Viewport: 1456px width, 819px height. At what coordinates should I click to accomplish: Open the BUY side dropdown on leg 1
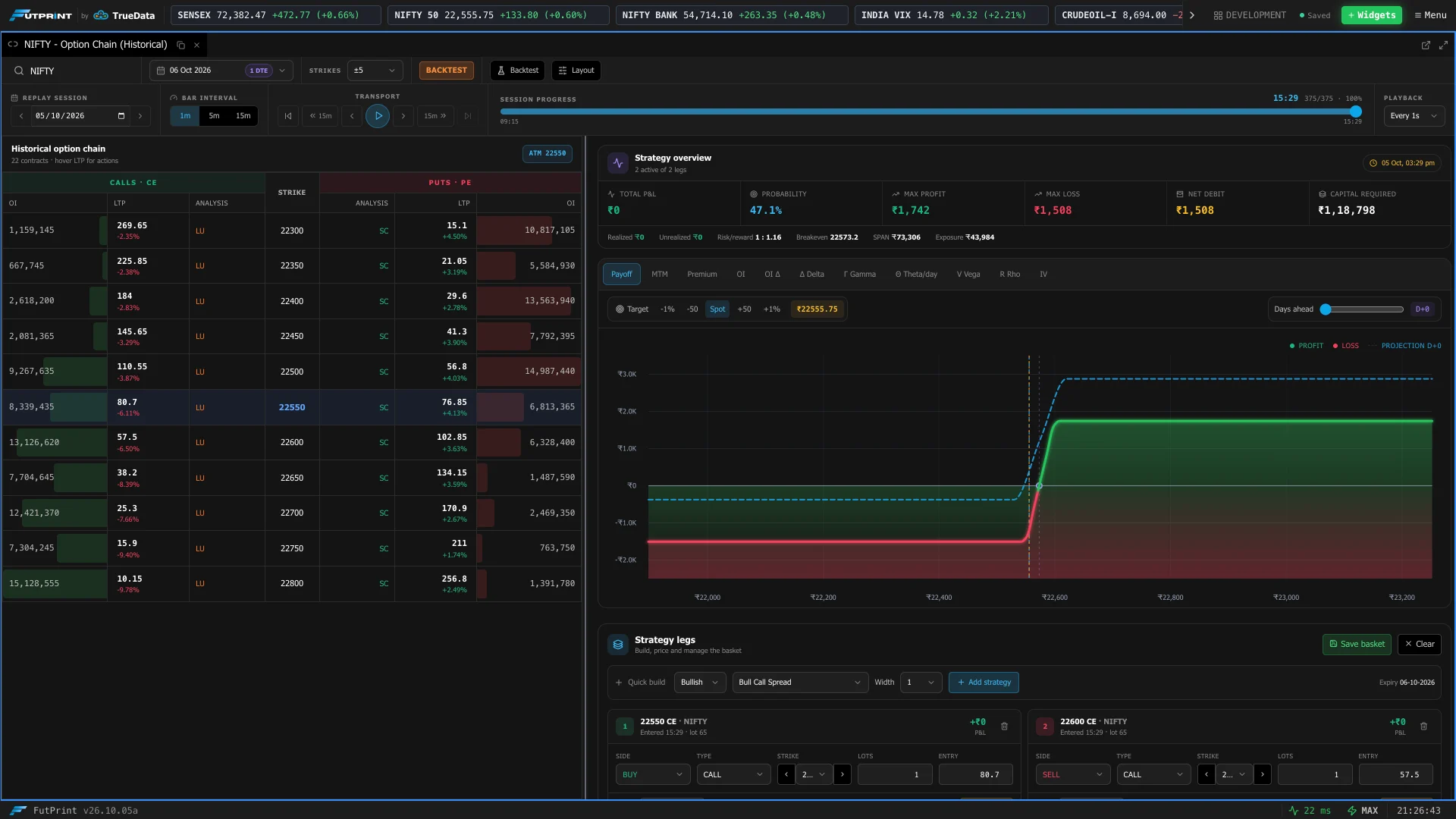pyautogui.click(x=652, y=774)
